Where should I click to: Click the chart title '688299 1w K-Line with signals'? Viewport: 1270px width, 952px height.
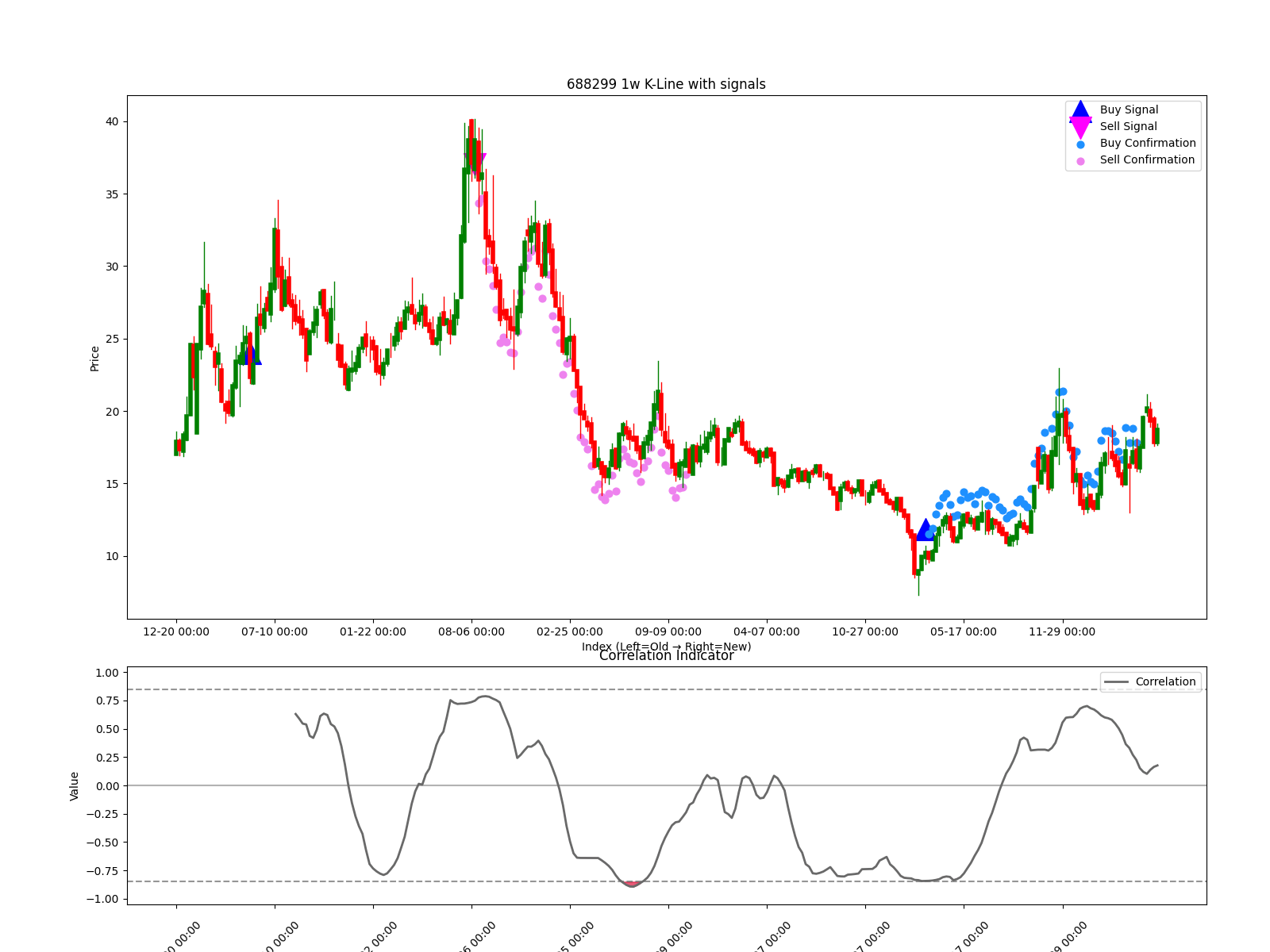[666, 84]
